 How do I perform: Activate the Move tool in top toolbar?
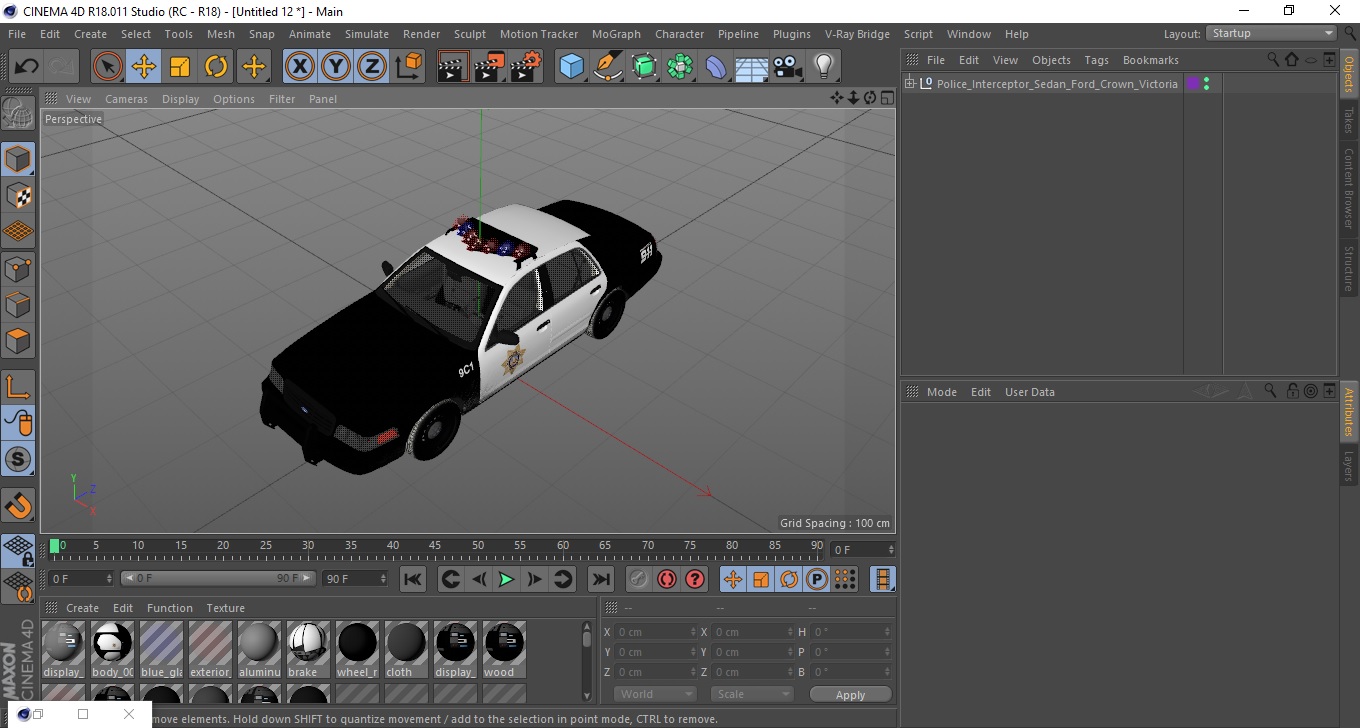[x=144, y=67]
